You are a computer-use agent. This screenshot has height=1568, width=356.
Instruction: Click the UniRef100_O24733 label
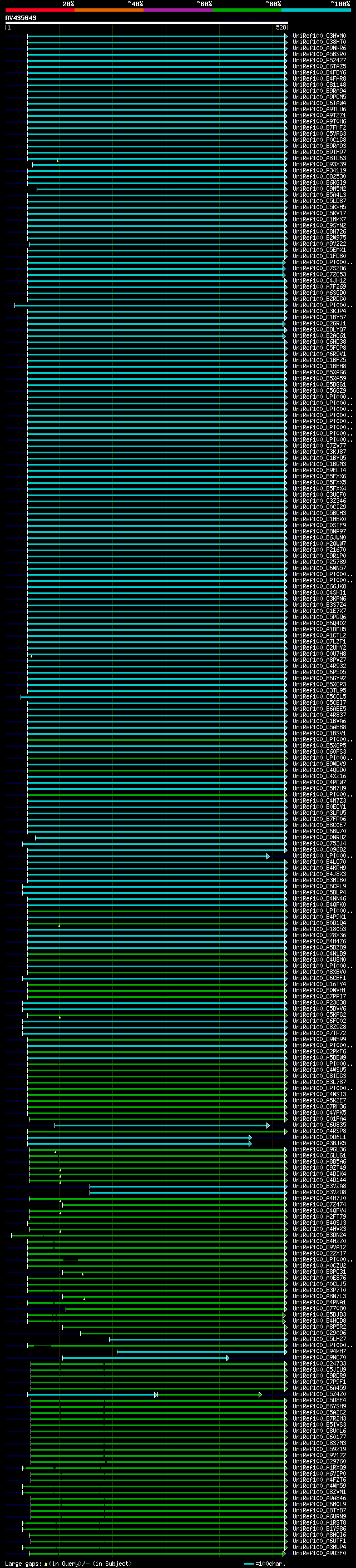(x=319, y=1363)
